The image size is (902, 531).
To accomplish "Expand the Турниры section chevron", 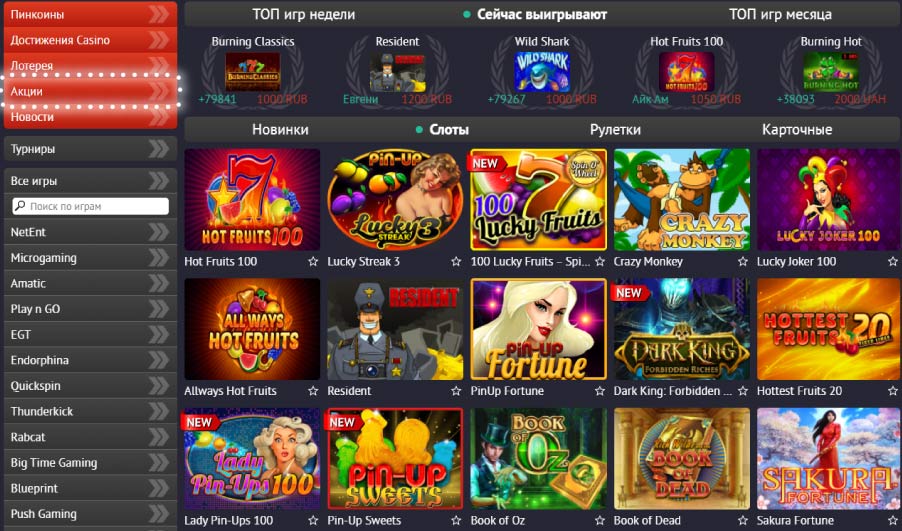I will click(x=159, y=148).
